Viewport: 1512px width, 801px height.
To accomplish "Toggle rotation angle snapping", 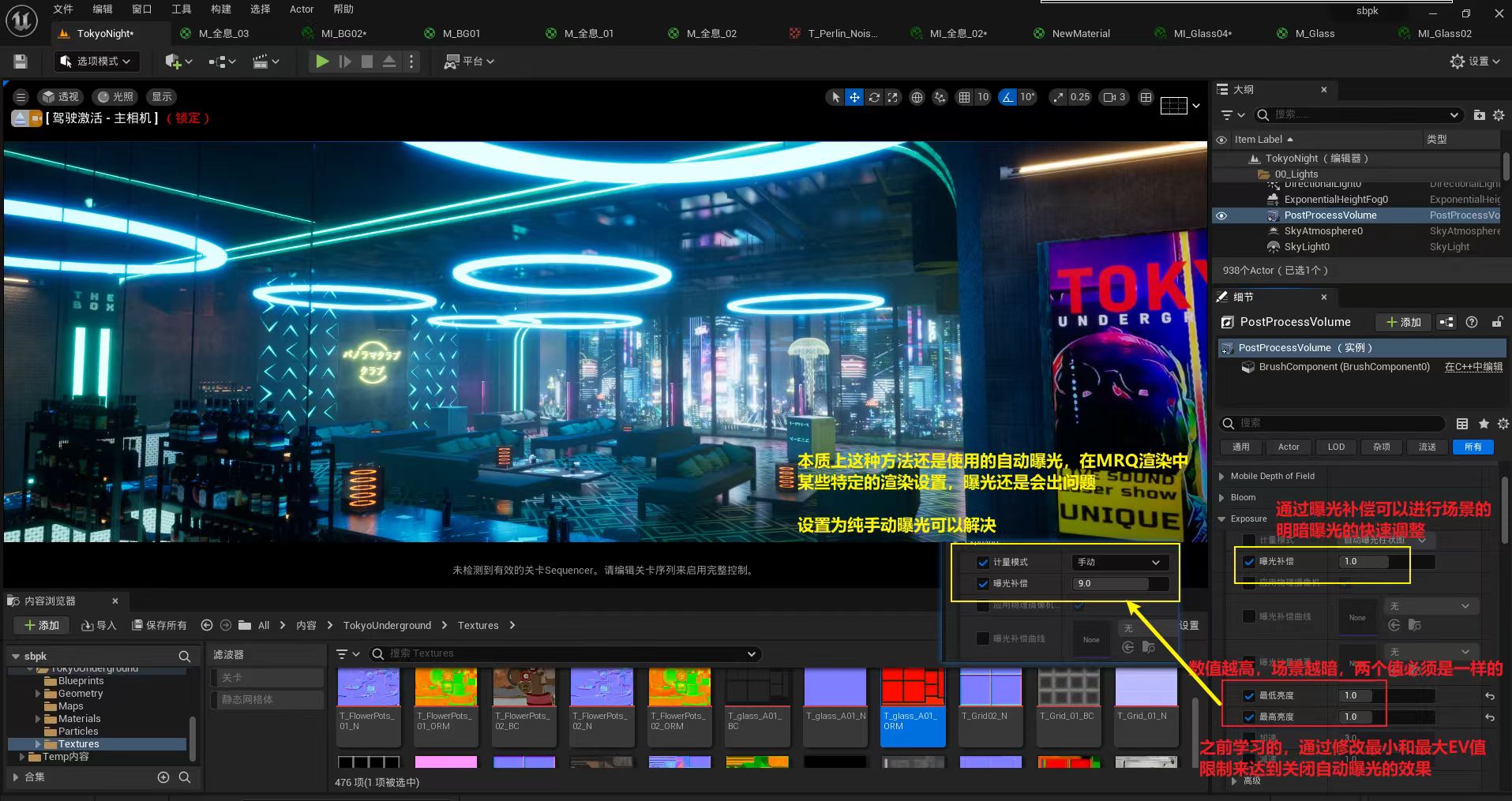I will pyautogui.click(x=1007, y=97).
